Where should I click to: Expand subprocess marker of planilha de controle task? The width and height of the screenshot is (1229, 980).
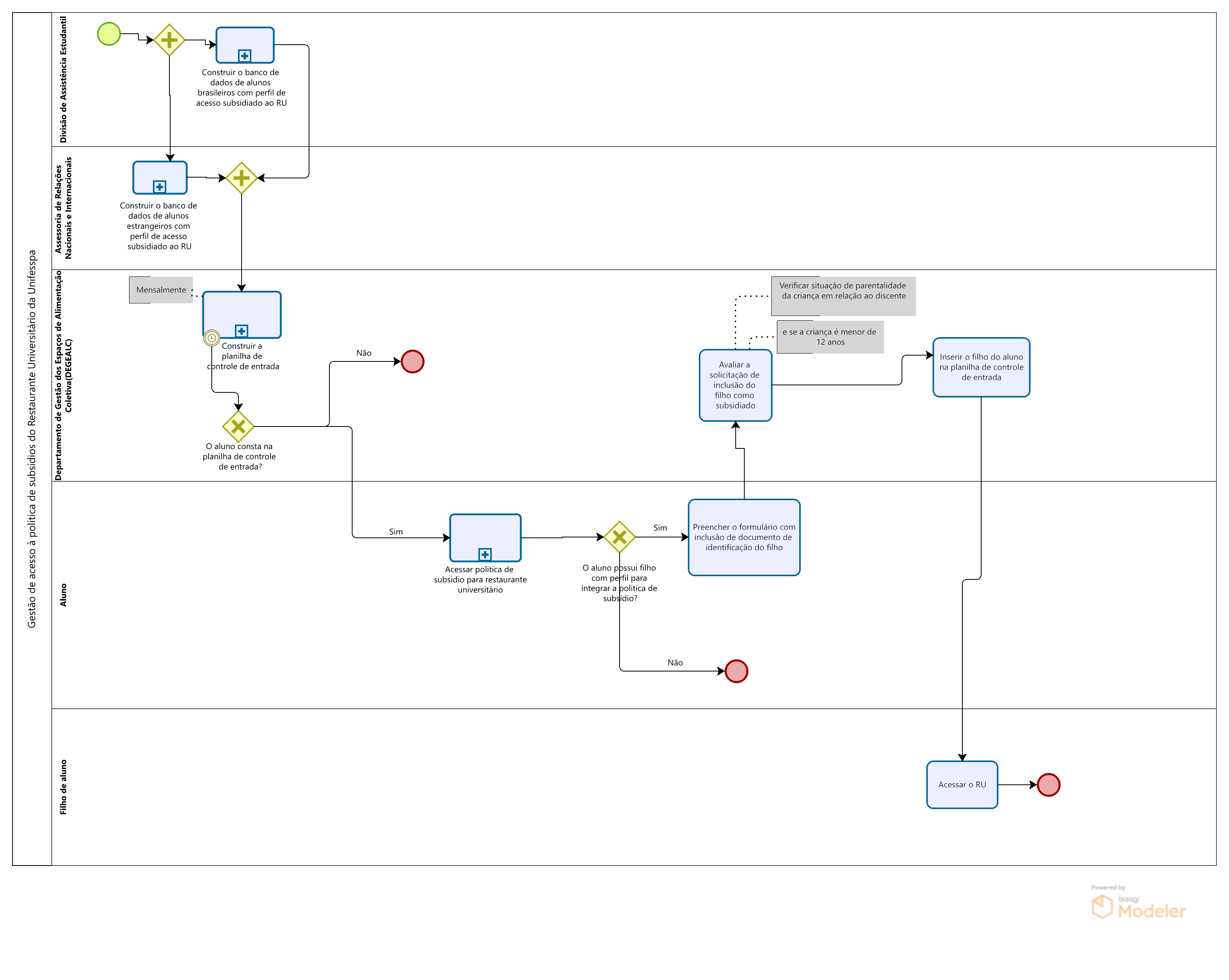click(242, 331)
